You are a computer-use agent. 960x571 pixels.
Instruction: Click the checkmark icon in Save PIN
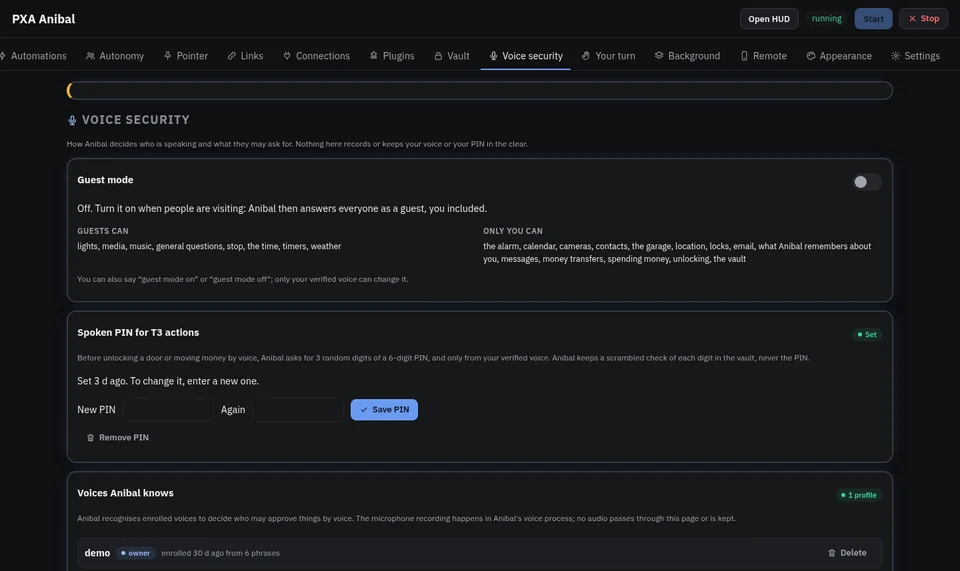(x=364, y=409)
